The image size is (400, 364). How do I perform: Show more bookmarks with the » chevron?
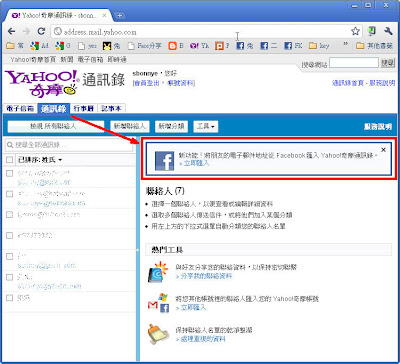coord(345,44)
